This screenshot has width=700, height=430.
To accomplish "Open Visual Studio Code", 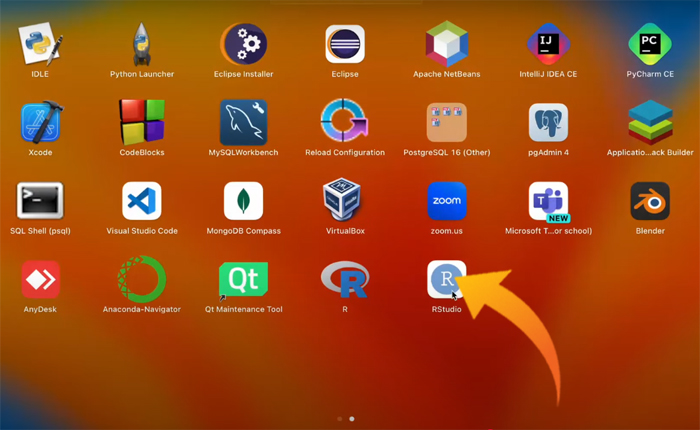I will click(142, 201).
